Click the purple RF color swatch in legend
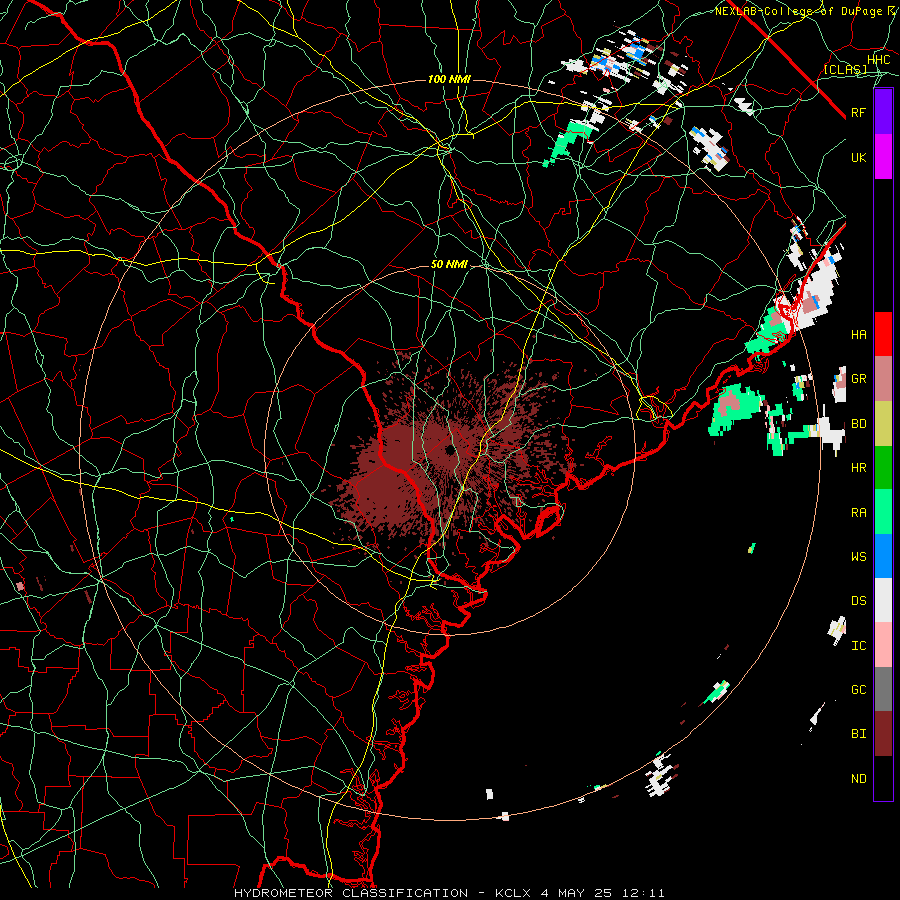900x900 pixels. (x=883, y=112)
